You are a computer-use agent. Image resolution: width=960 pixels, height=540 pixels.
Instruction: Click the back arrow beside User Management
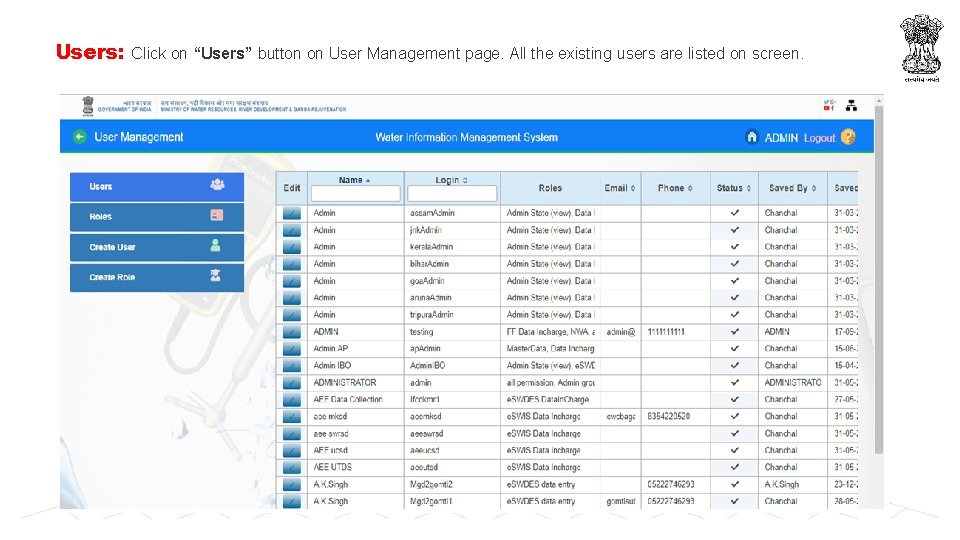click(80, 137)
